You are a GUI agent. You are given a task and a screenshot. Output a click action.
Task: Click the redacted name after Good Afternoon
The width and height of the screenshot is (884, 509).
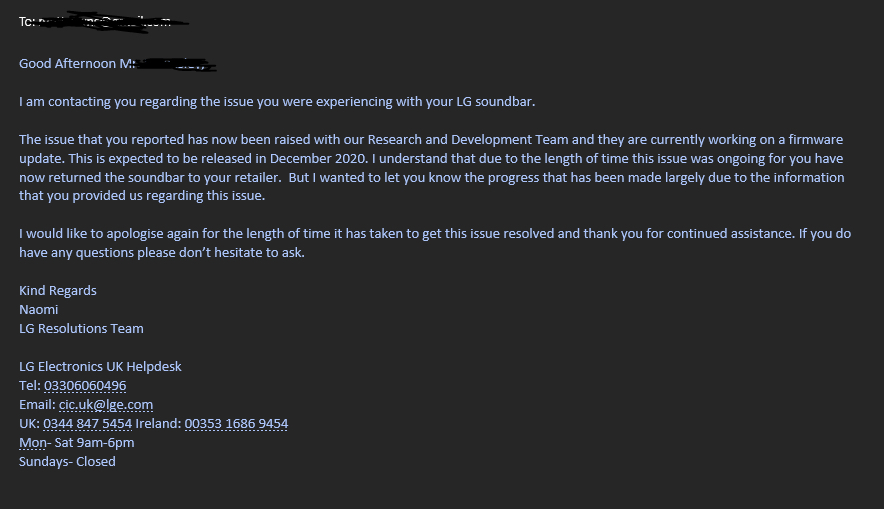(x=175, y=64)
